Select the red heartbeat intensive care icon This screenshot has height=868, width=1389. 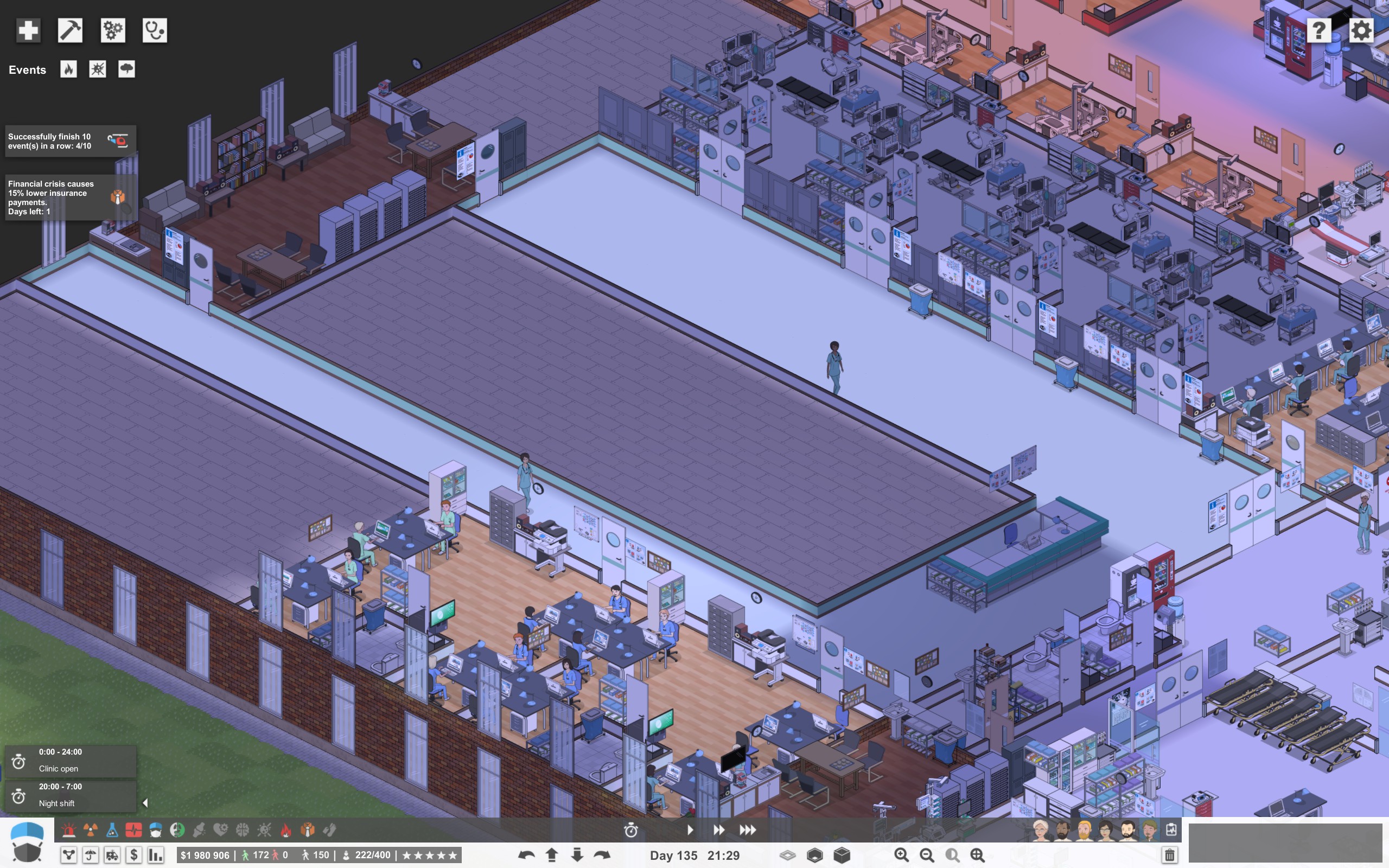(x=133, y=829)
